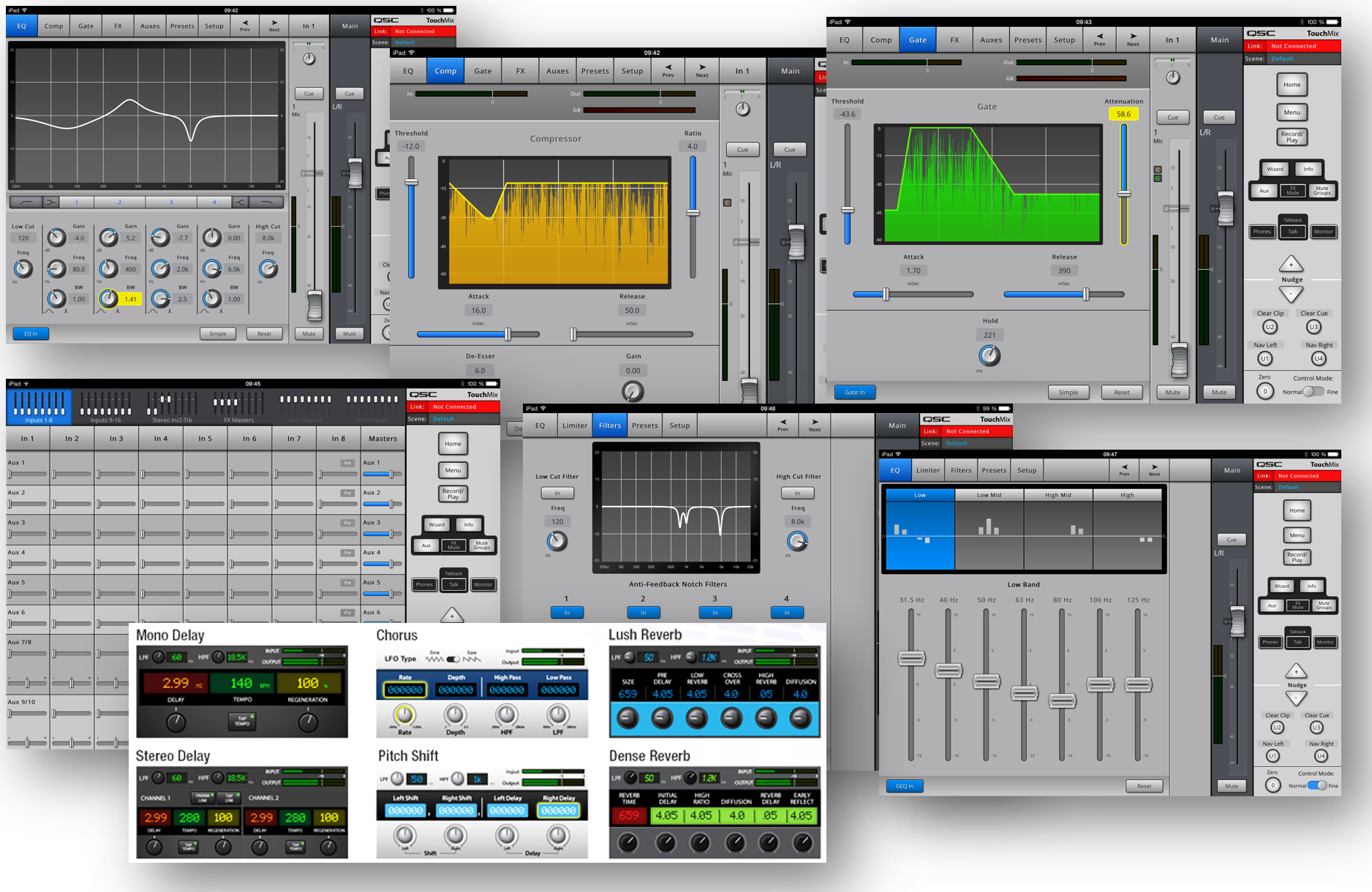Click the Gate Hold value field 221

point(990,335)
